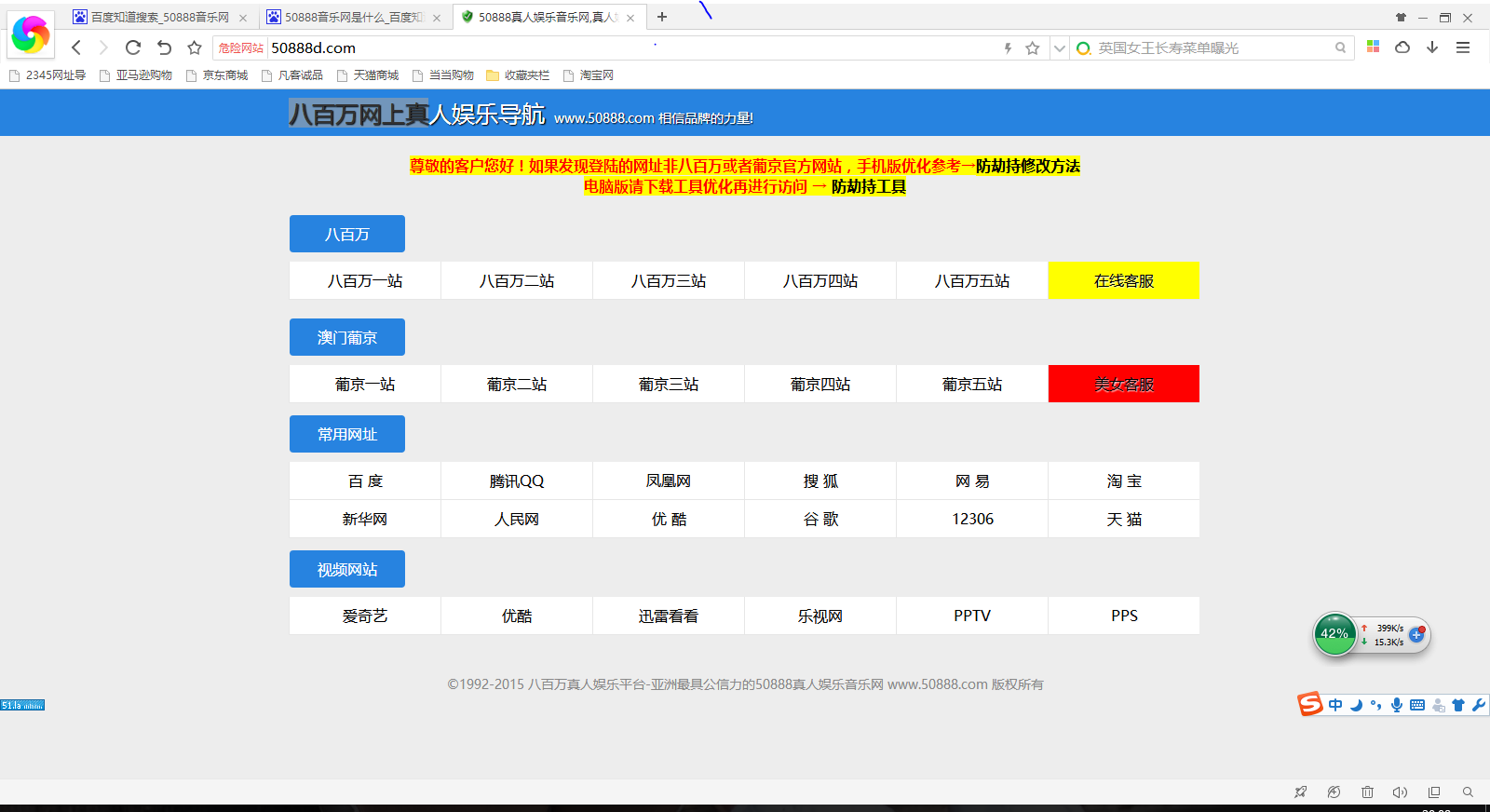Open the 收藏夹栏 bookmarks folder
This screenshot has width=1490, height=812.
point(518,75)
